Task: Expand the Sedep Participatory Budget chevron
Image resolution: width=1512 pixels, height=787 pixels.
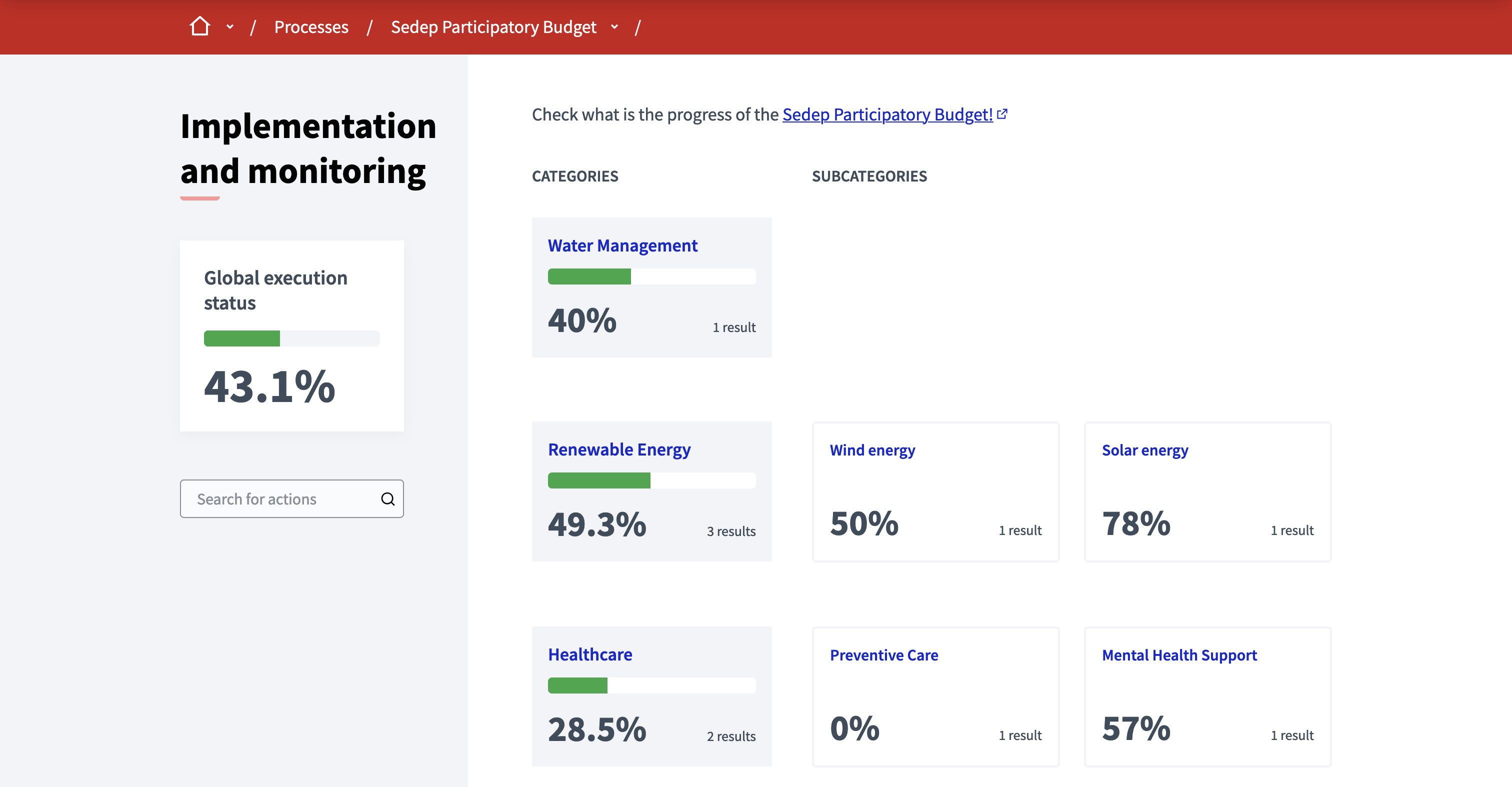Action: (x=614, y=27)
